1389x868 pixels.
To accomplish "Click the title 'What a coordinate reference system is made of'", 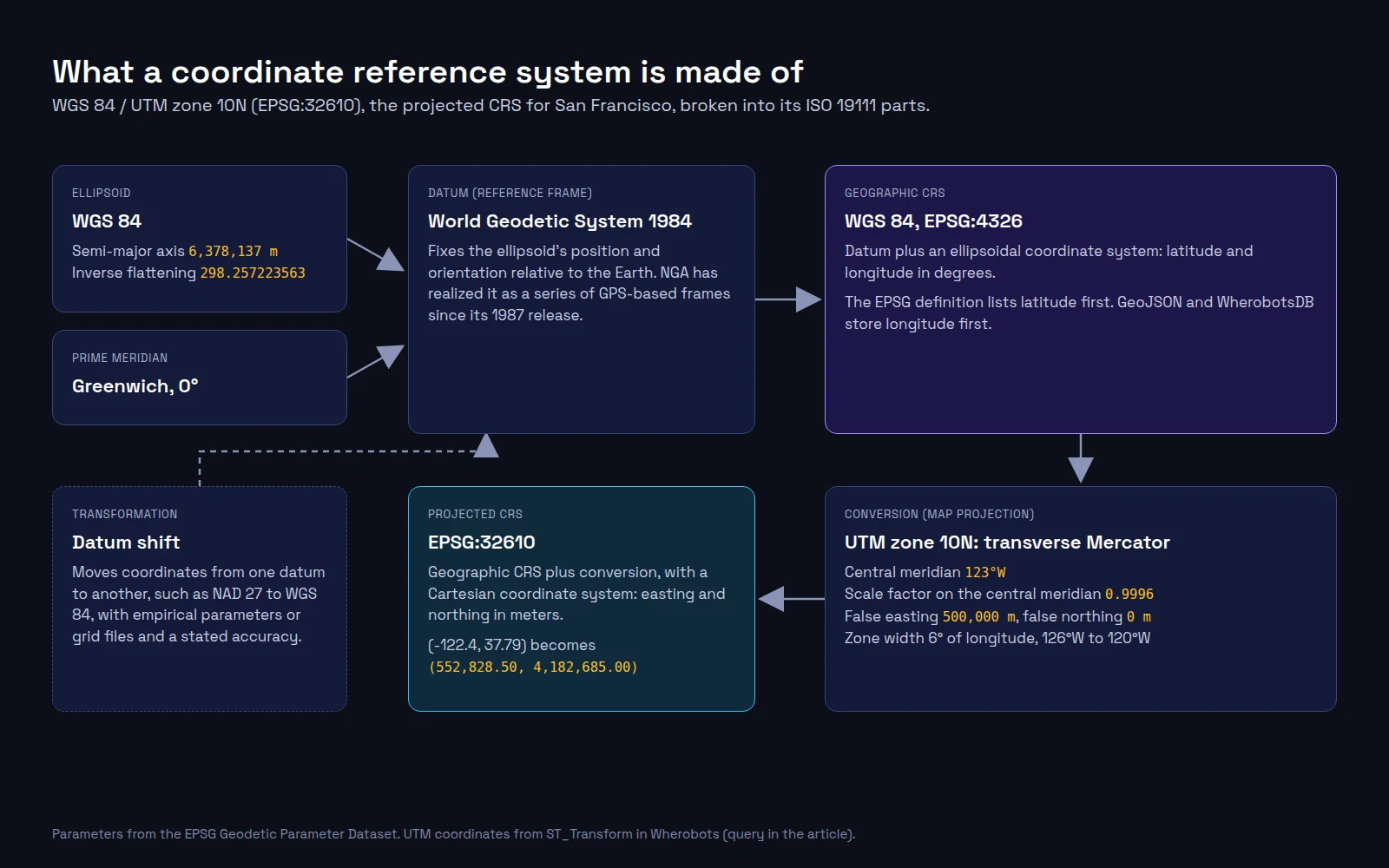I will tap(428, 72).
